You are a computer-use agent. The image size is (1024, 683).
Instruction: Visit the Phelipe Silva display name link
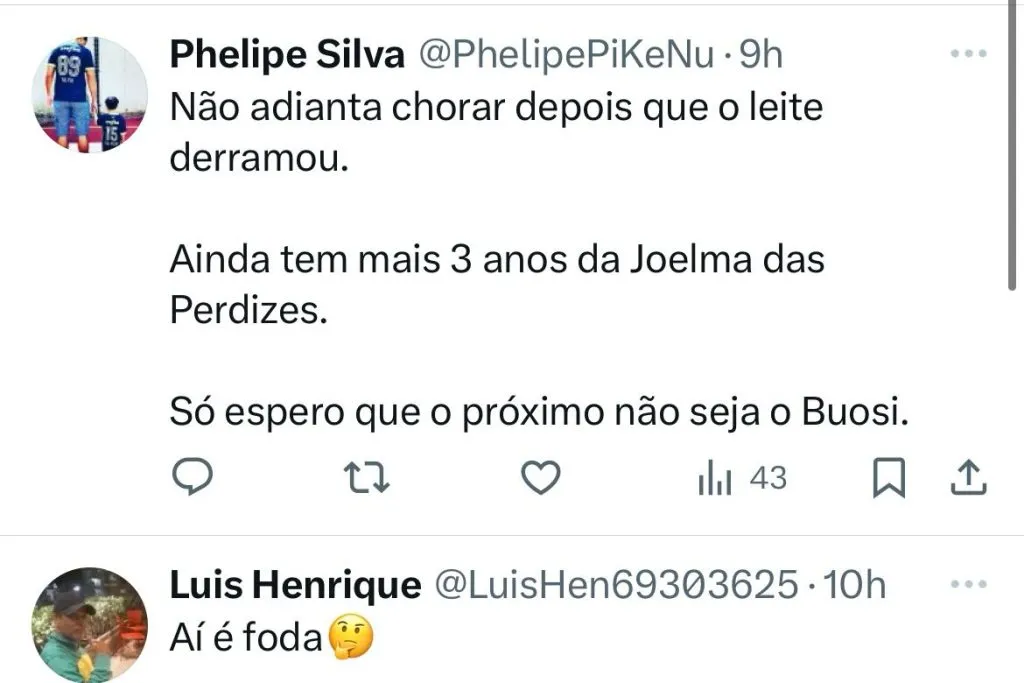tap(287, 55)
